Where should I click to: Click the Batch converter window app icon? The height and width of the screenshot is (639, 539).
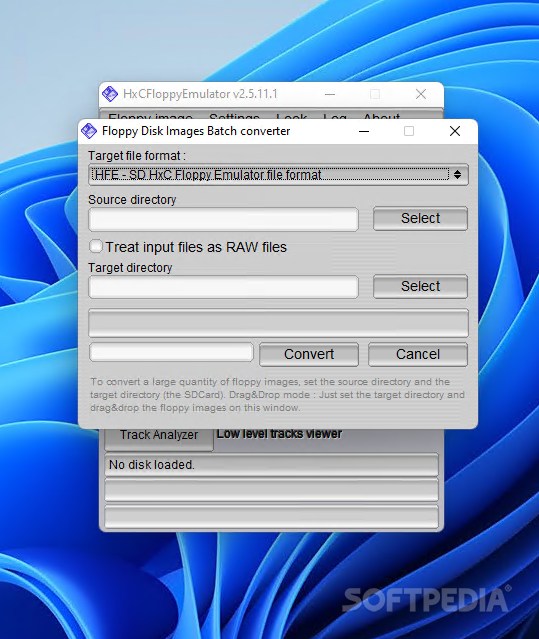pyautogui.click(x=89, y=131)
